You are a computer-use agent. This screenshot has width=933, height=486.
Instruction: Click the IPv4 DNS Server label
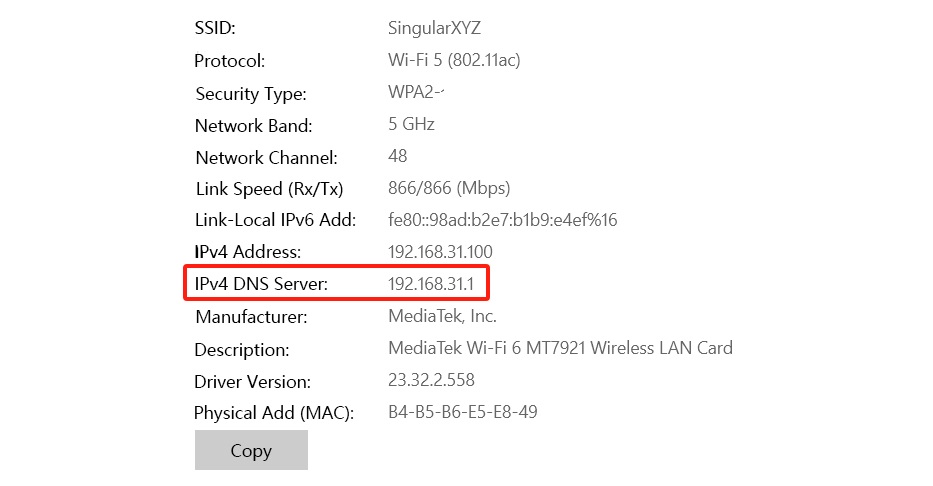tap(261, 284)
